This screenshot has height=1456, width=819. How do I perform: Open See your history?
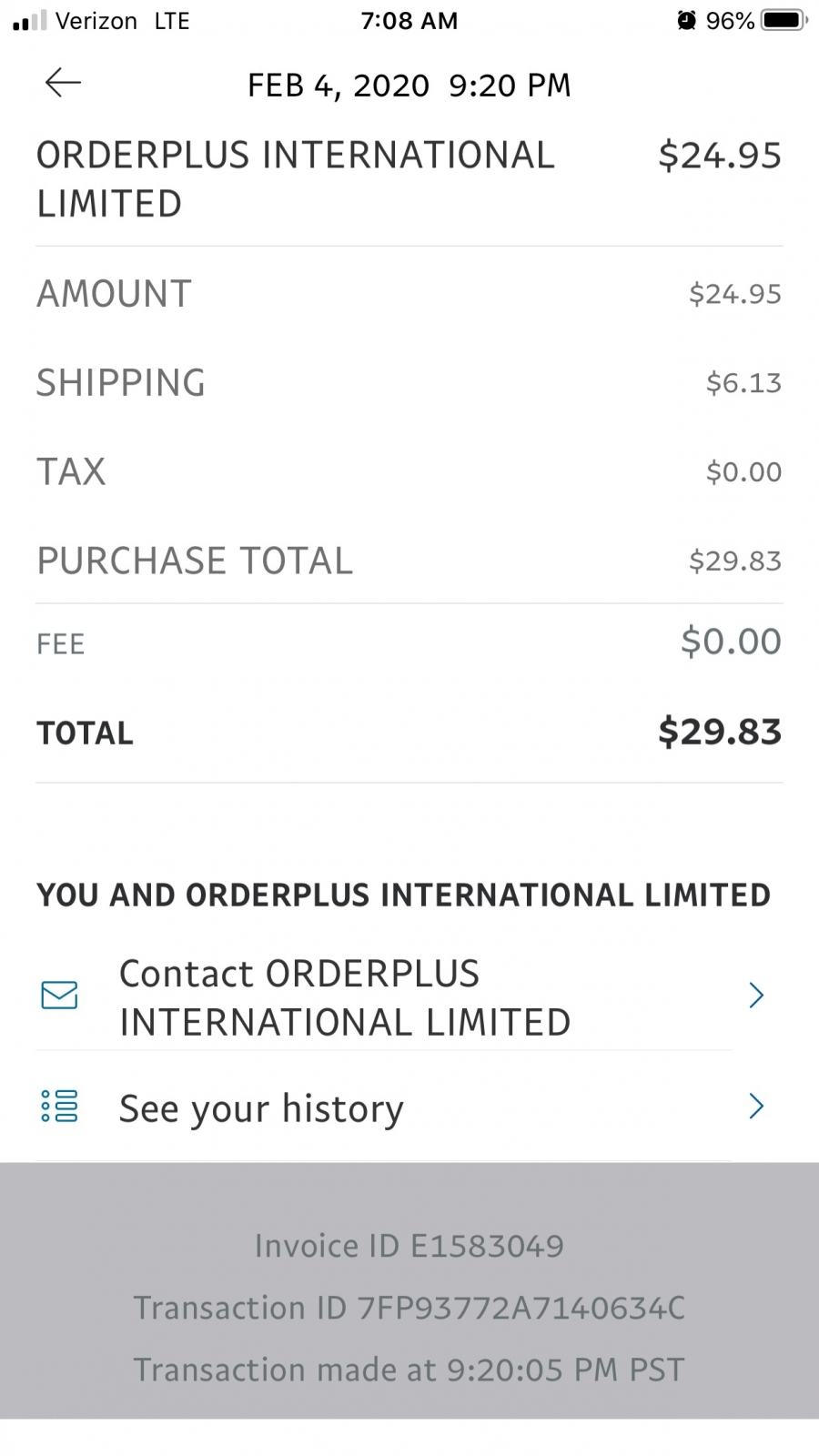click(409, 1107)
